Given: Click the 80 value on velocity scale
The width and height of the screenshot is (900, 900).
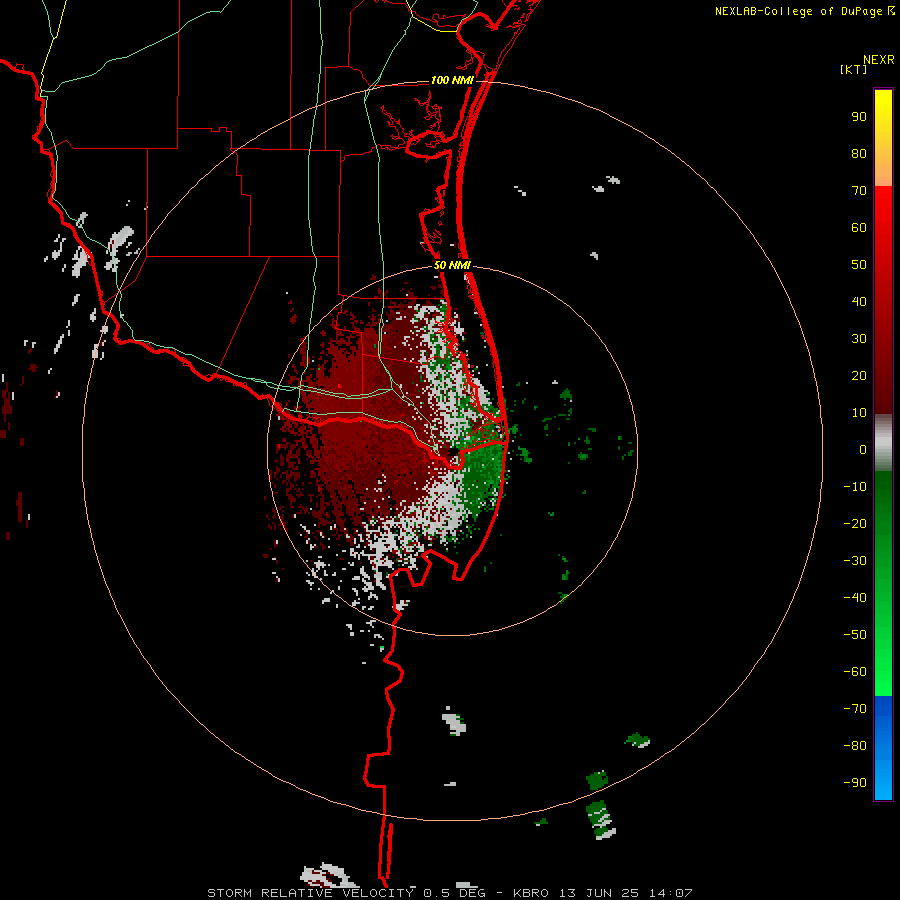Looking at the screenshot, I should click(x=859, y=154).
